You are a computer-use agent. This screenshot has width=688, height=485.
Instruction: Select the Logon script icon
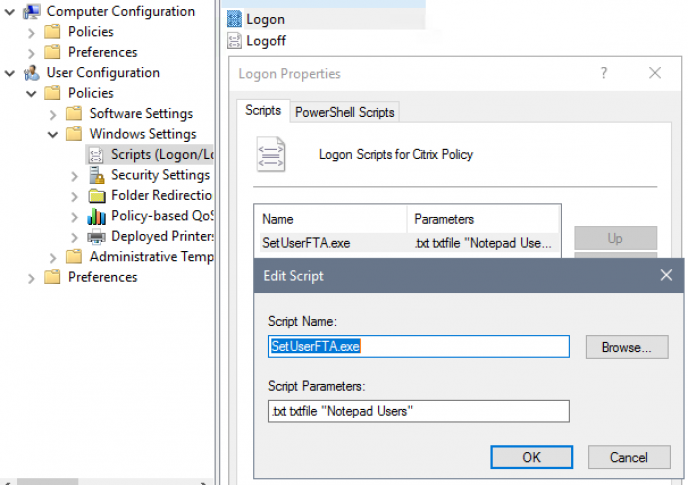pyautogui.click(x=234, y=19)
